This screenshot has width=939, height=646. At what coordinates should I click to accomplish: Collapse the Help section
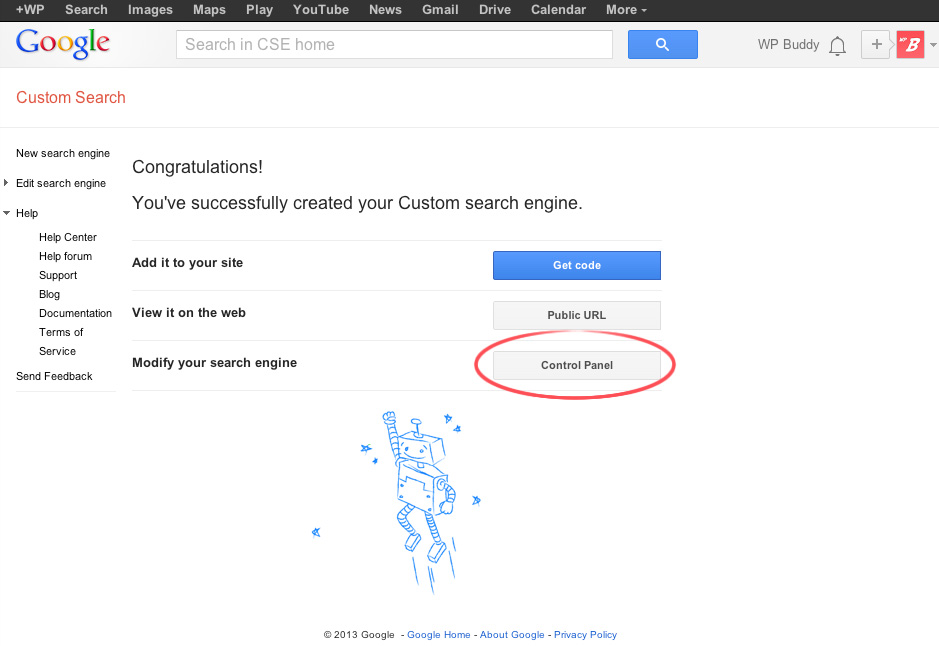[7, 213]
